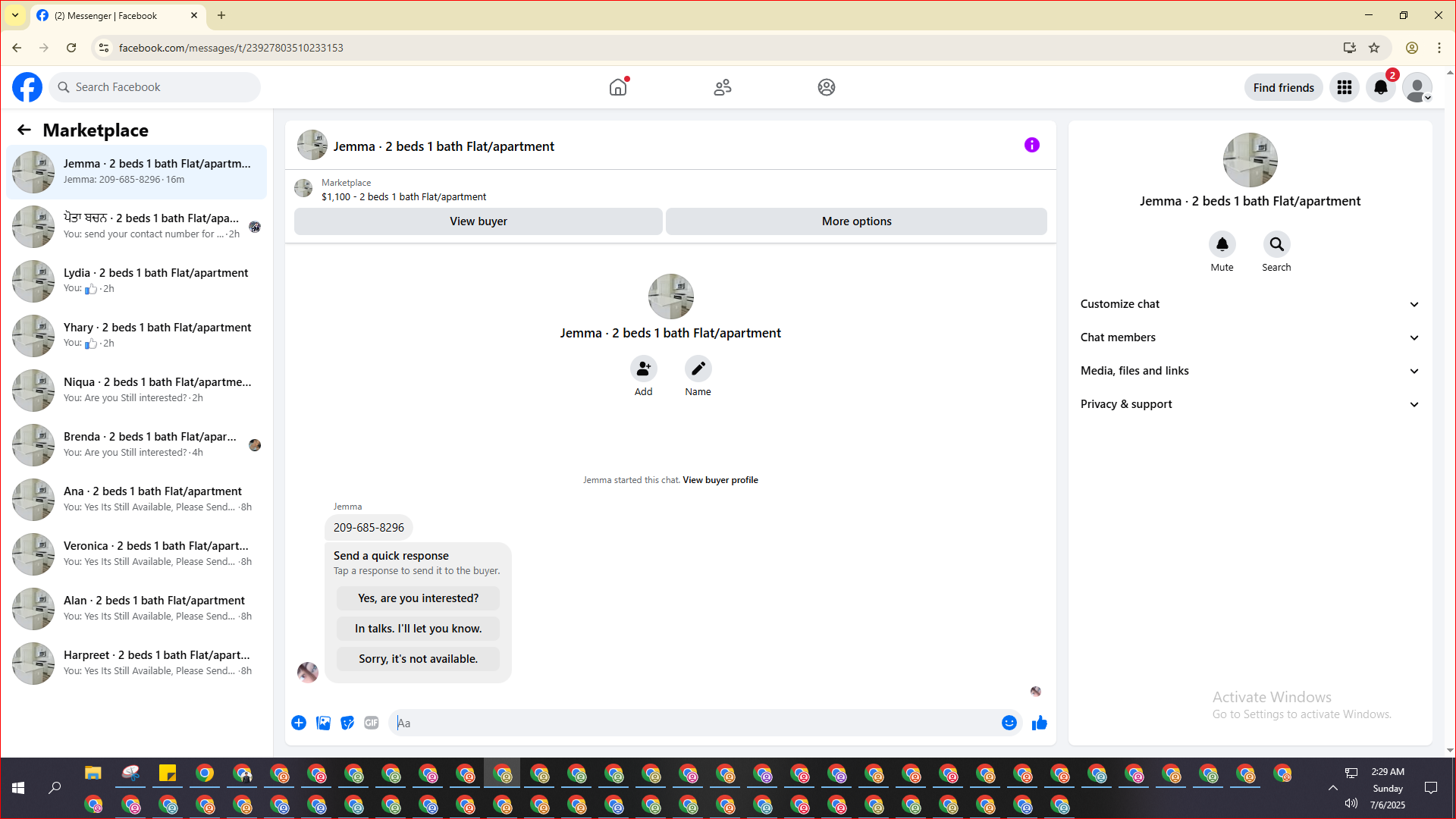This screenshot has width=1456, height=819.
Task: Open the Friends tab in top navigation
Action: click(x=722, y=87)
